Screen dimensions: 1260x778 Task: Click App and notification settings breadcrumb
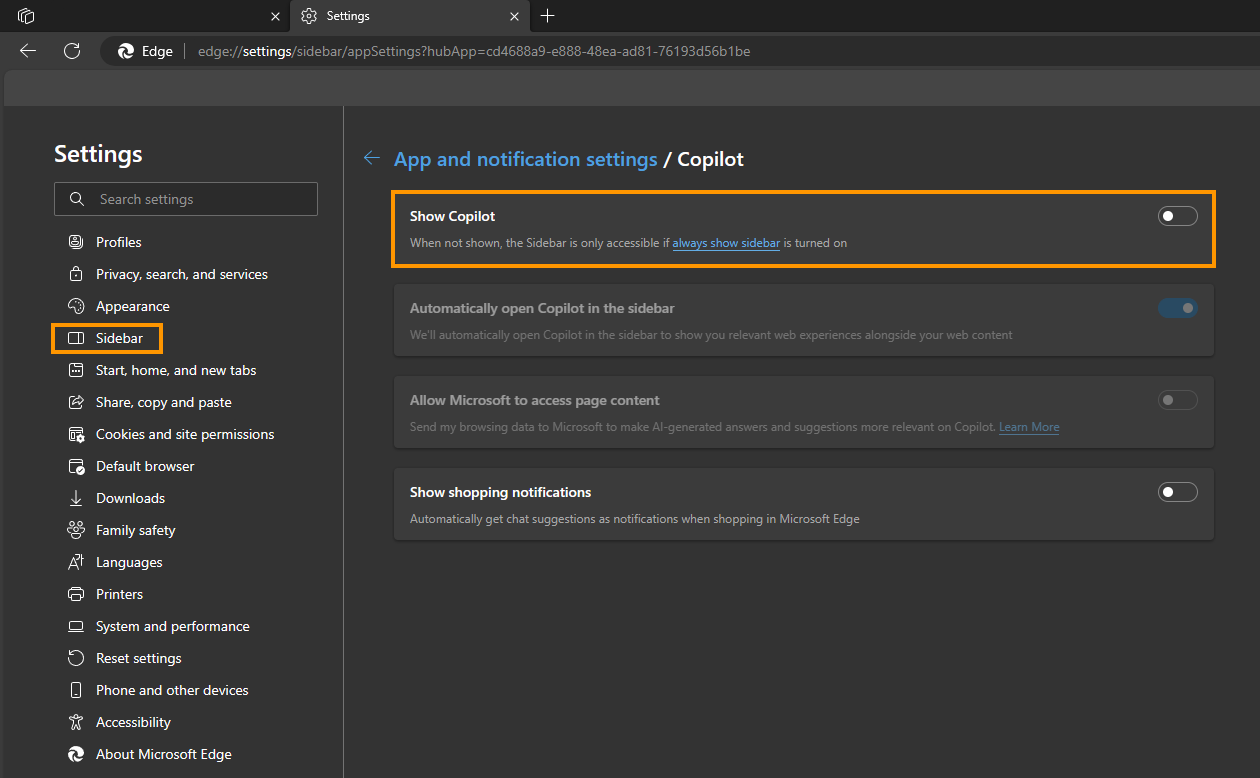(526, 159)
